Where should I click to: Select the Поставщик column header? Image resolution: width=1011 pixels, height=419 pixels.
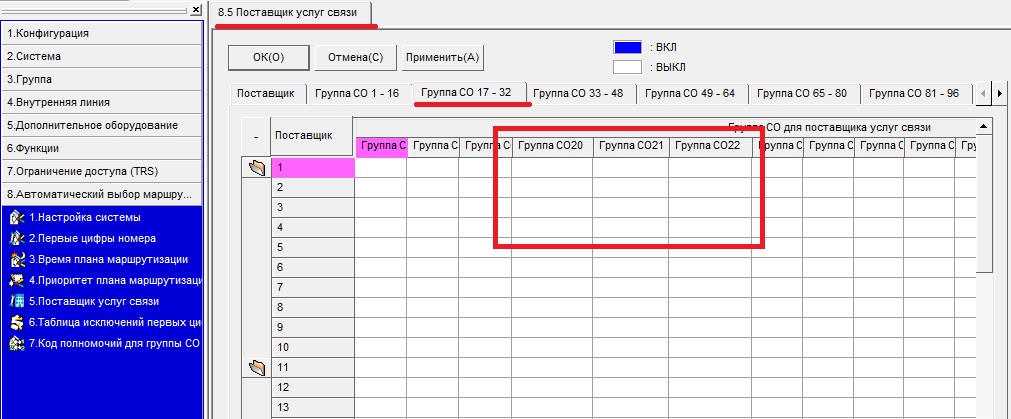(312, 137)
